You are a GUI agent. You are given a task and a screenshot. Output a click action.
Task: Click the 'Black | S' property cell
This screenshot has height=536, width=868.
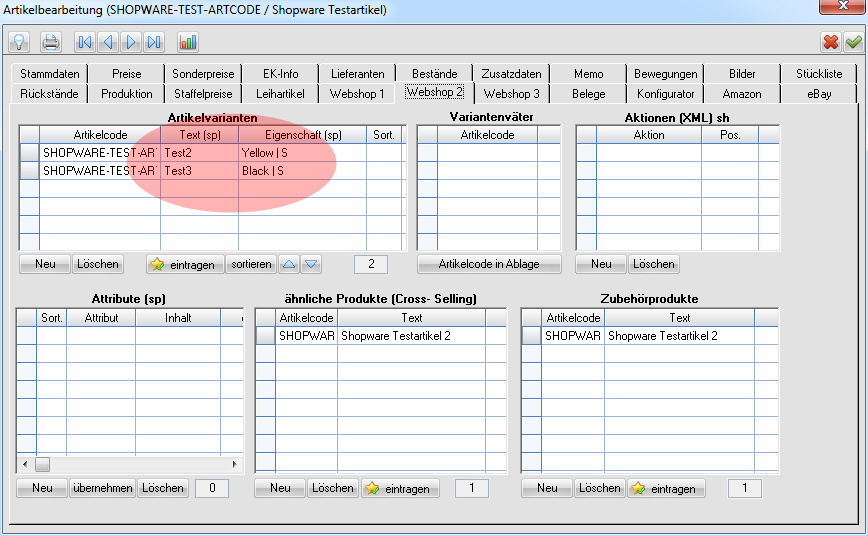(x=302, y=171)
